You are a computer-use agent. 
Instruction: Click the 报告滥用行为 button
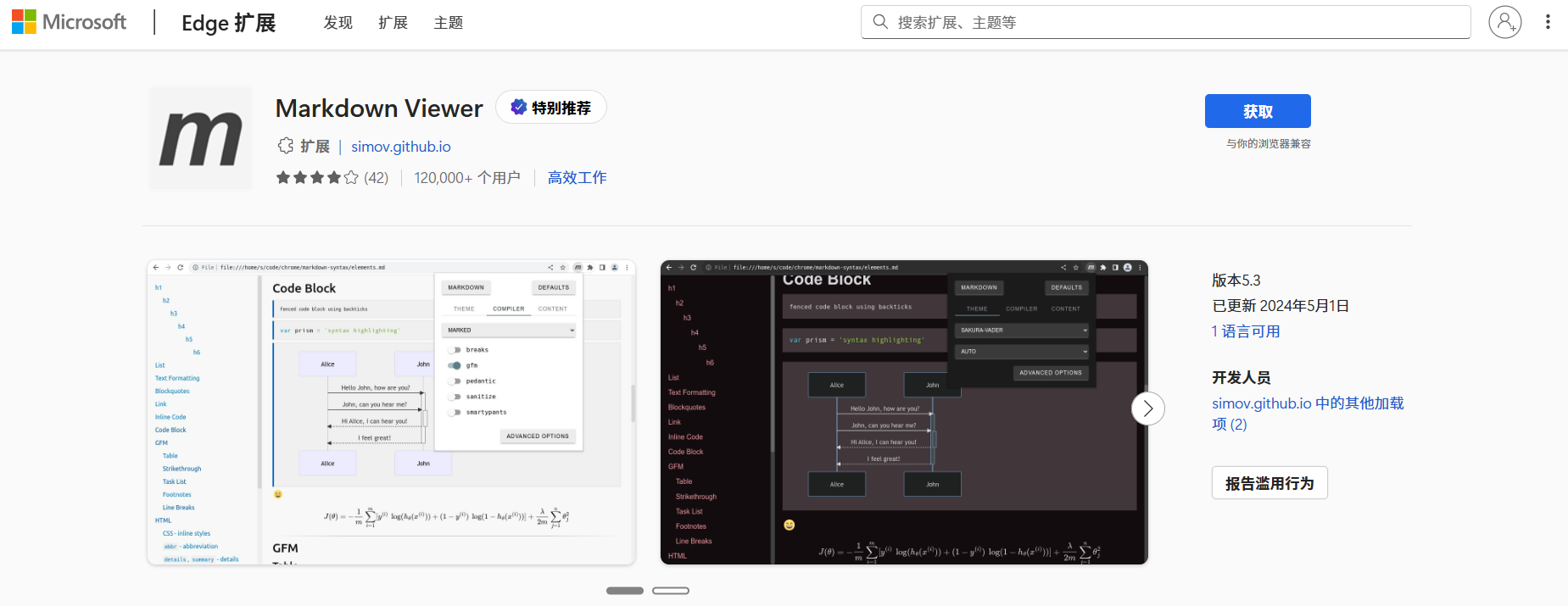pyautogui.click(x=1269, y=483)
